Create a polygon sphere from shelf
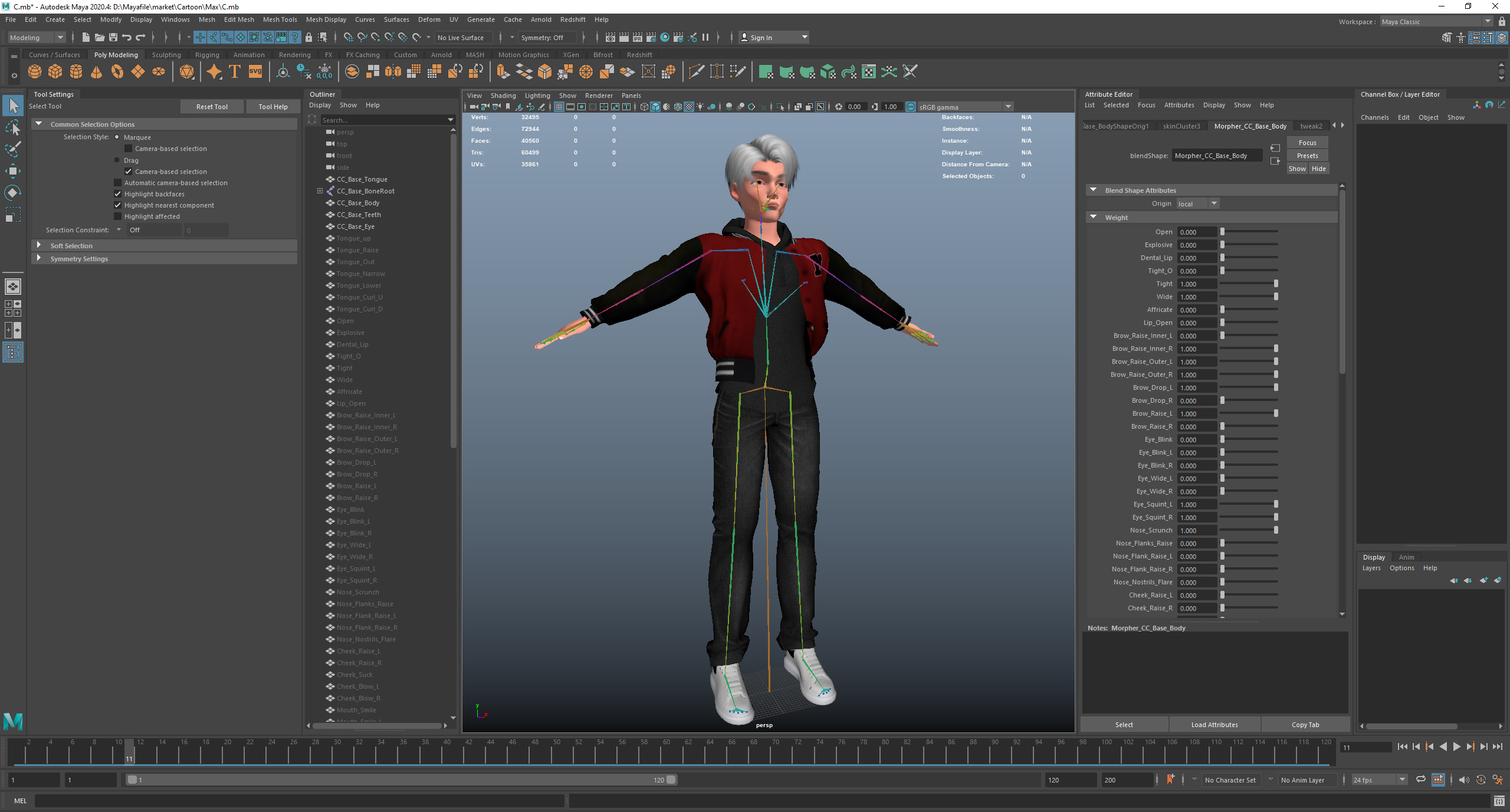 [35, 72]
